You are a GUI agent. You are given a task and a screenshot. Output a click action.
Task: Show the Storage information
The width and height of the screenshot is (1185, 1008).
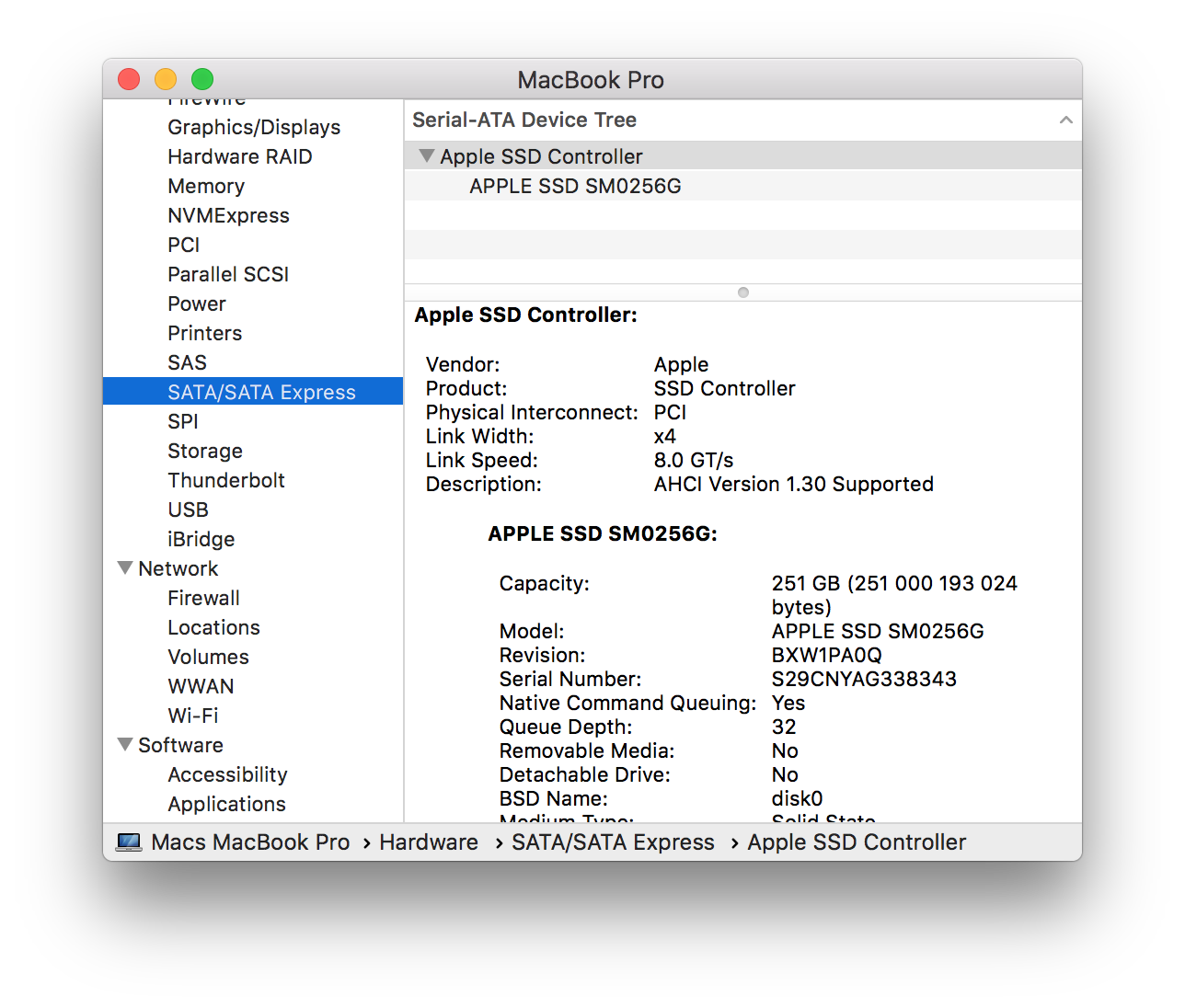[x=205, y=451]
